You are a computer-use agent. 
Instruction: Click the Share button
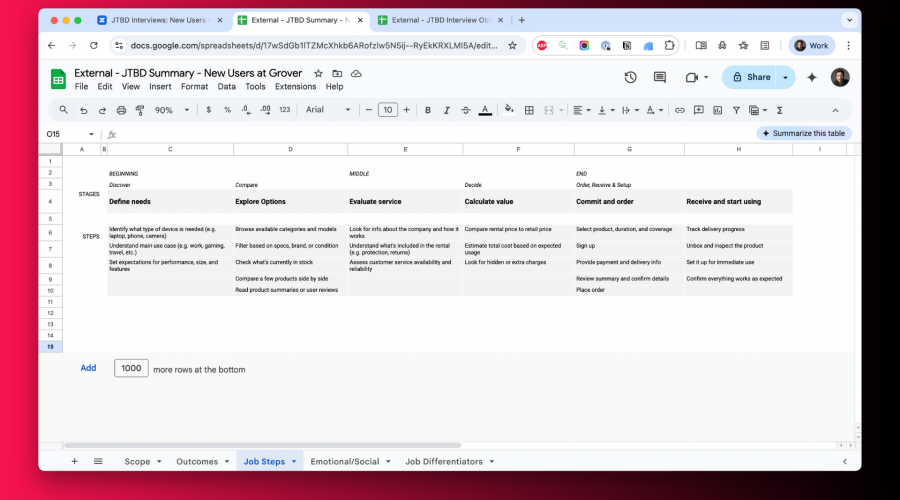point(752,77)
